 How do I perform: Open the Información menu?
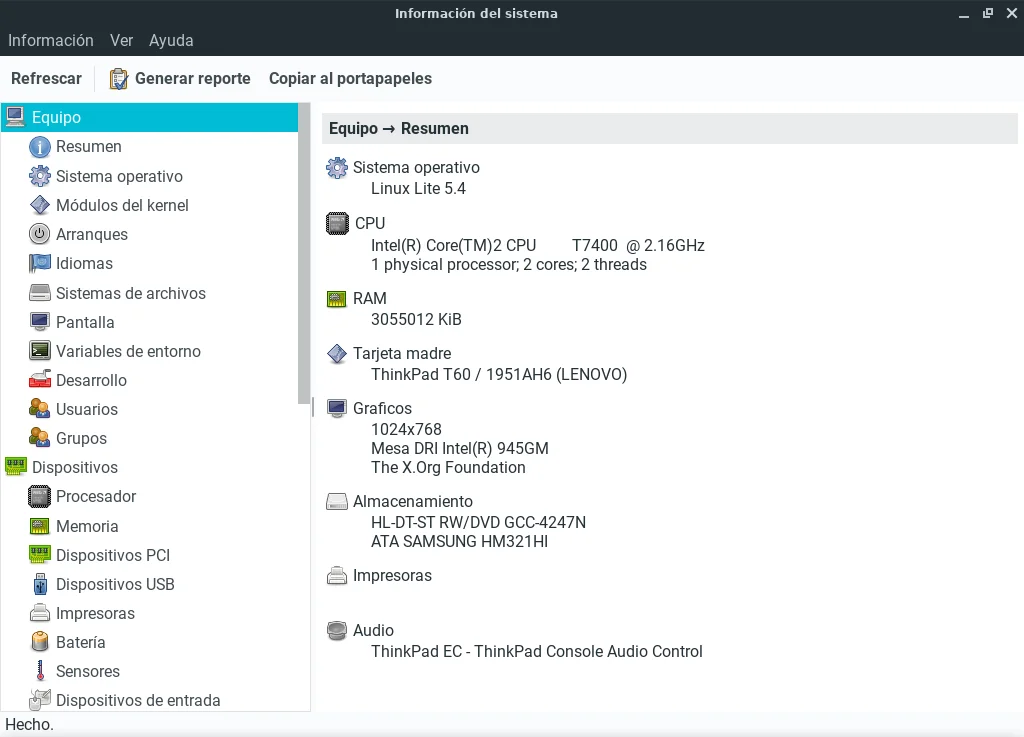[51, 41]
